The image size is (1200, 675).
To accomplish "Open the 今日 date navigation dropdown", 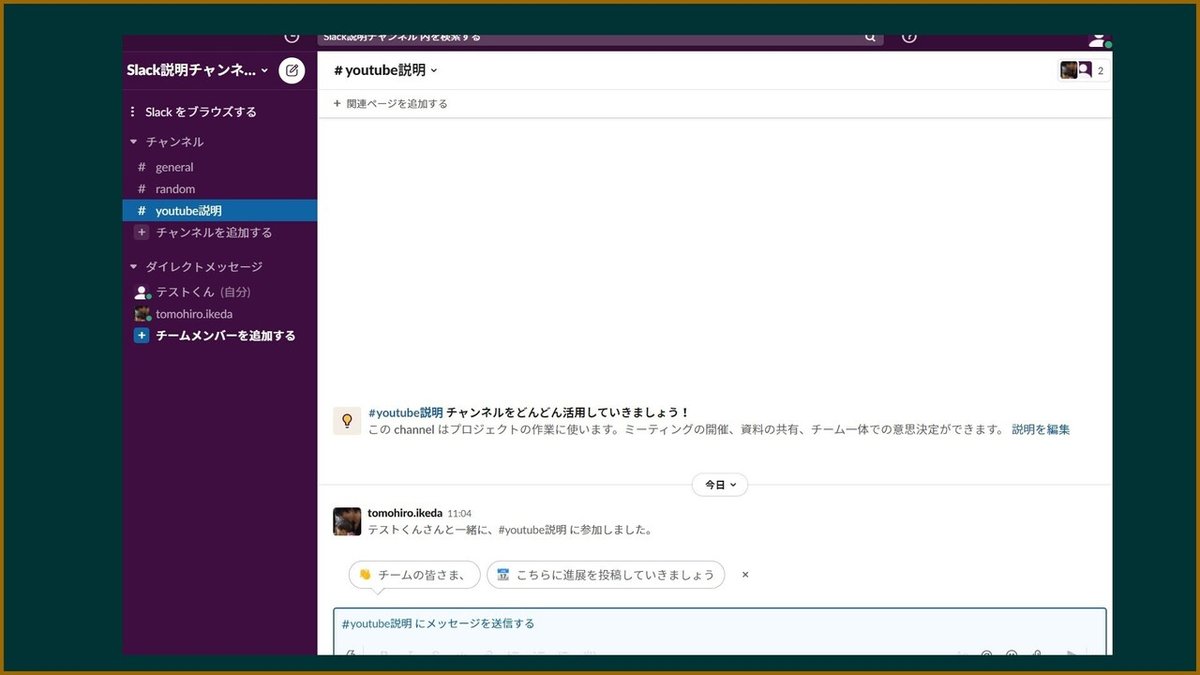I will pos(719,484).
